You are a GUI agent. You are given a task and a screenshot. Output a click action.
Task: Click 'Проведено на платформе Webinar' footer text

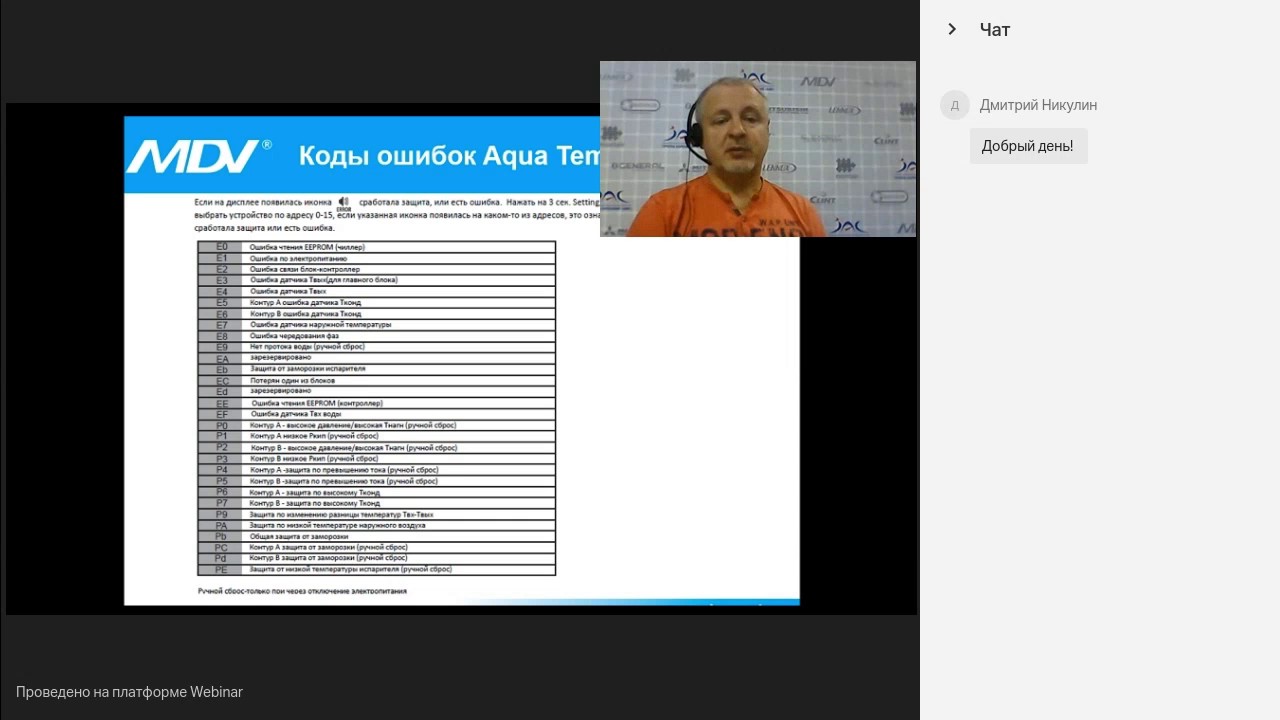tap(129, 692)
